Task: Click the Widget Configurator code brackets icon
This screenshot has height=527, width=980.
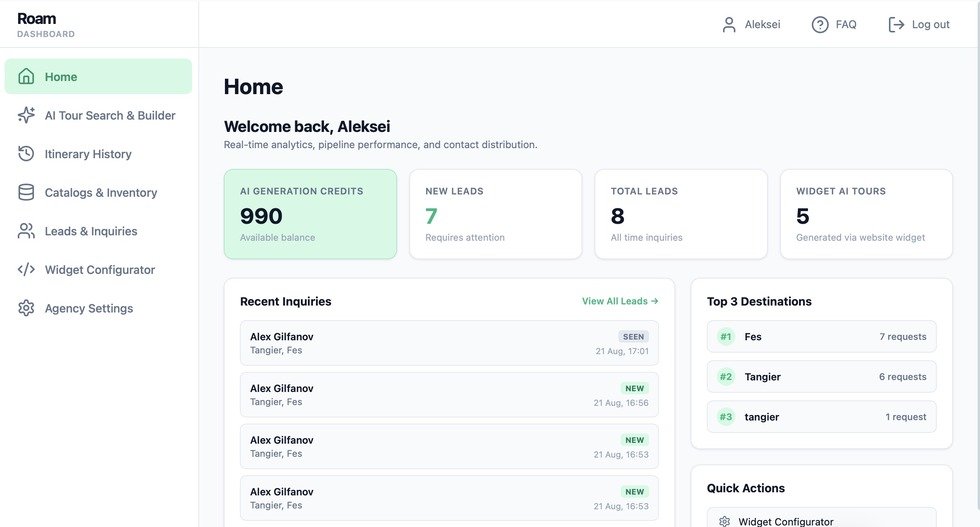Action: tap(26, 269)
